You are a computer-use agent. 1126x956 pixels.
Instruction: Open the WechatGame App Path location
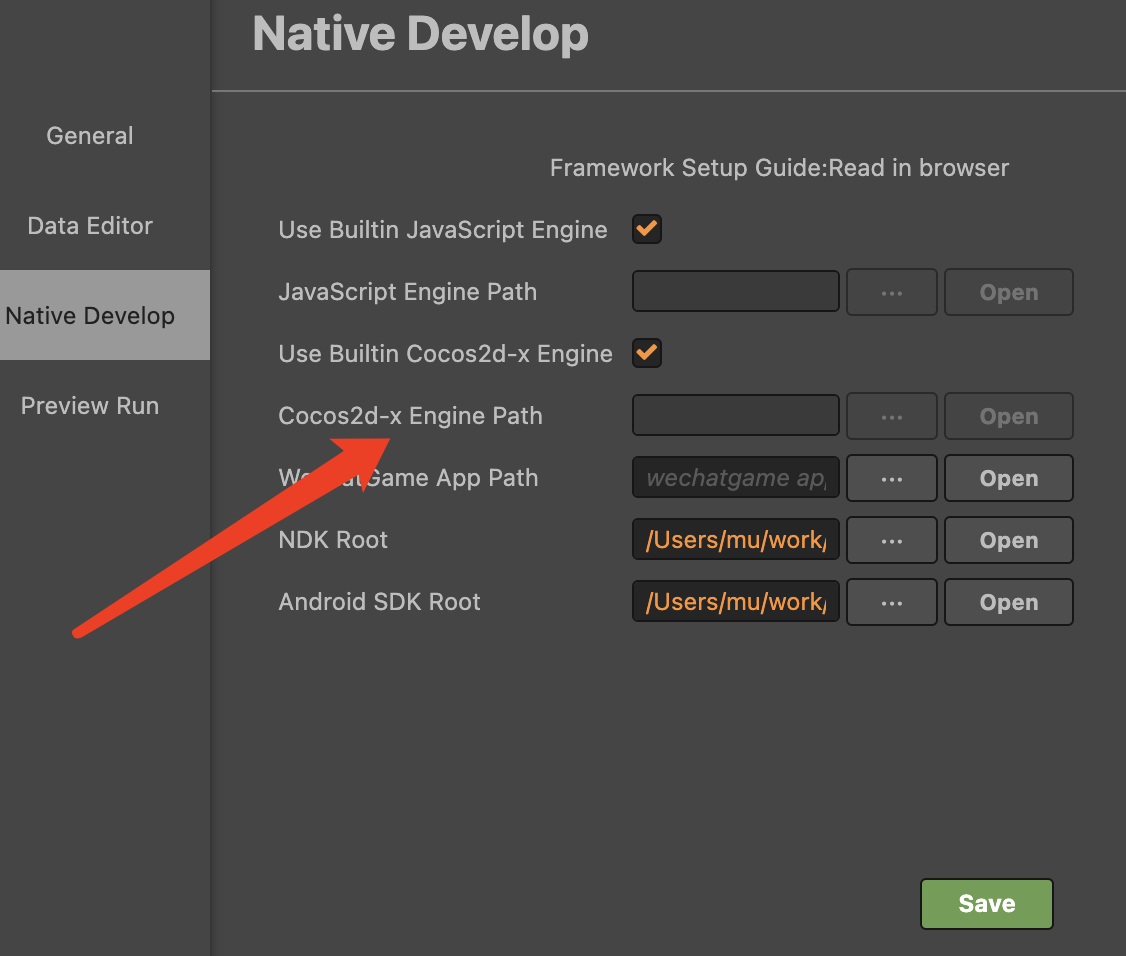[1008, 479]
